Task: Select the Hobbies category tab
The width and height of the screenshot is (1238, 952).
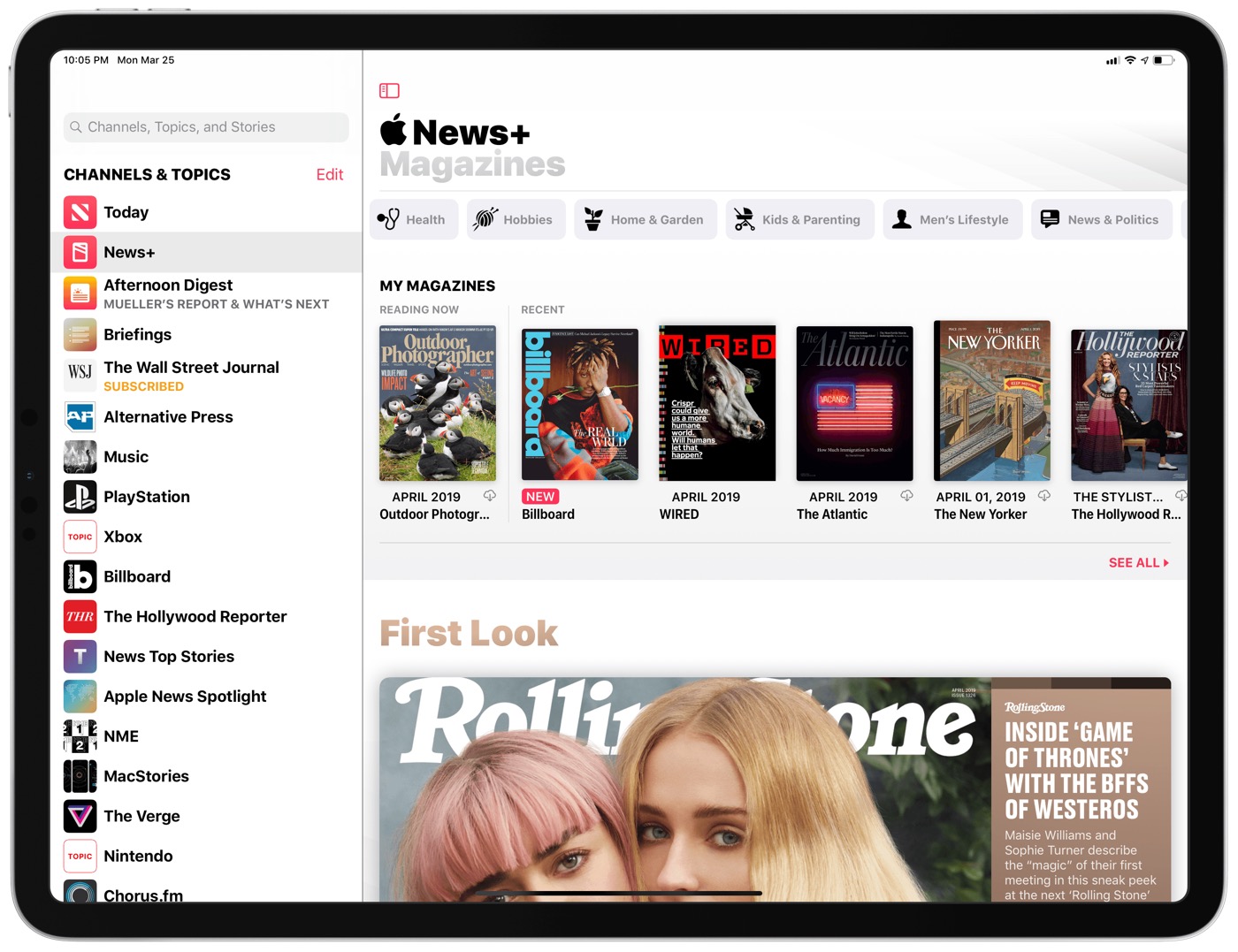Action: coord(516,219)
